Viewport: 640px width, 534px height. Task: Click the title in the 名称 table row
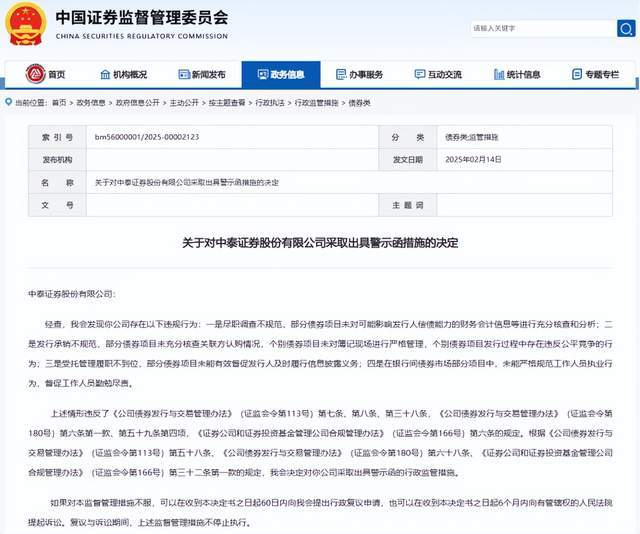pyautogui.click(x=187, y=182)
